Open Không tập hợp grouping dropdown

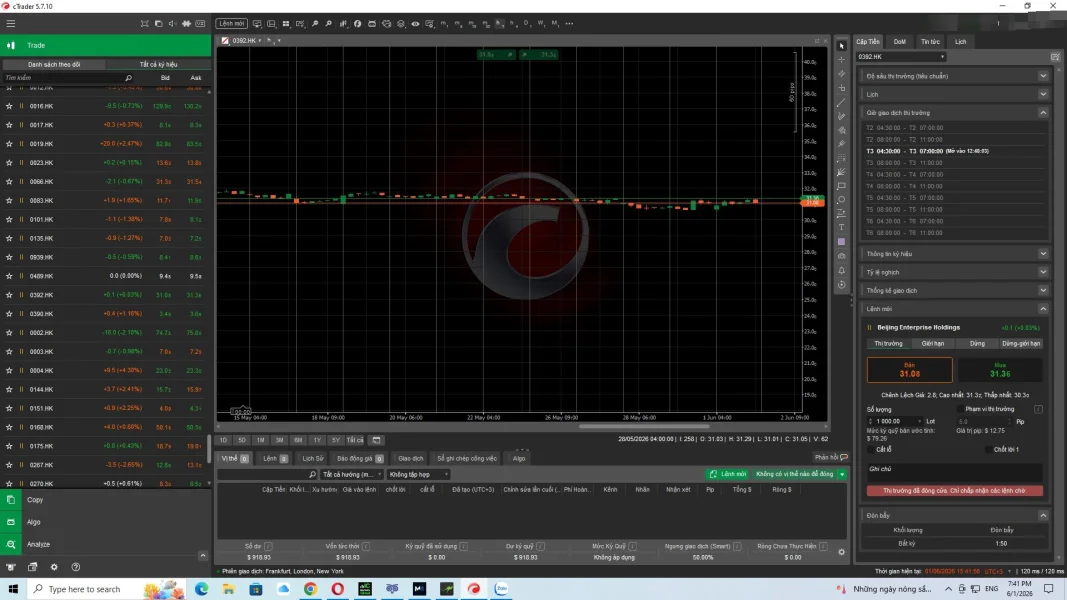pos(418,474)
